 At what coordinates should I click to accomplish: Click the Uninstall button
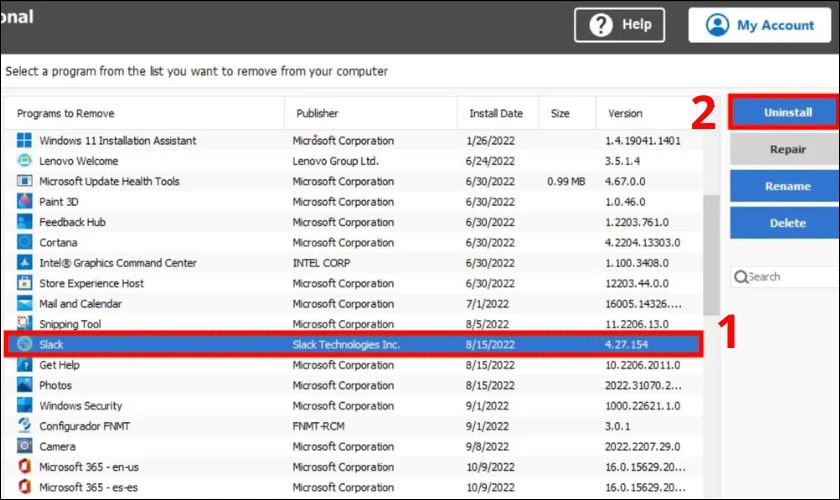(x=784, y=113)
